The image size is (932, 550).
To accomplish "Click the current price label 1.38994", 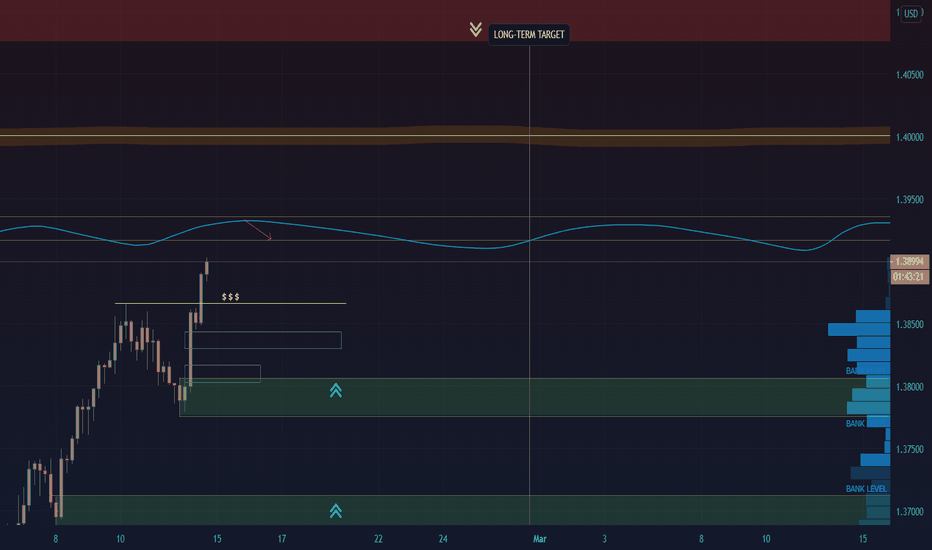I will (x=909, y=262).
